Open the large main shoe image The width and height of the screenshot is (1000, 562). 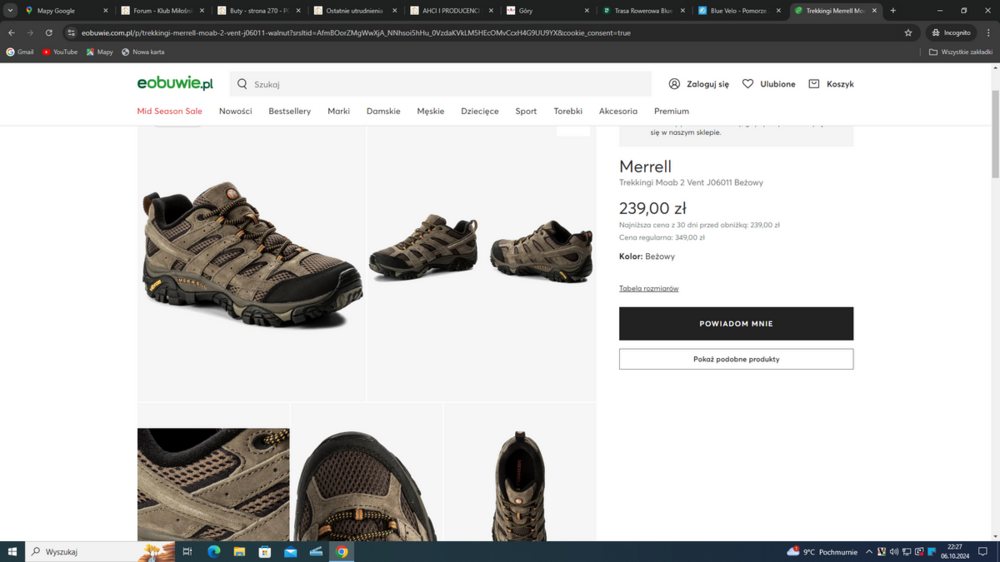pyautogui.click(x=252, y=255)
